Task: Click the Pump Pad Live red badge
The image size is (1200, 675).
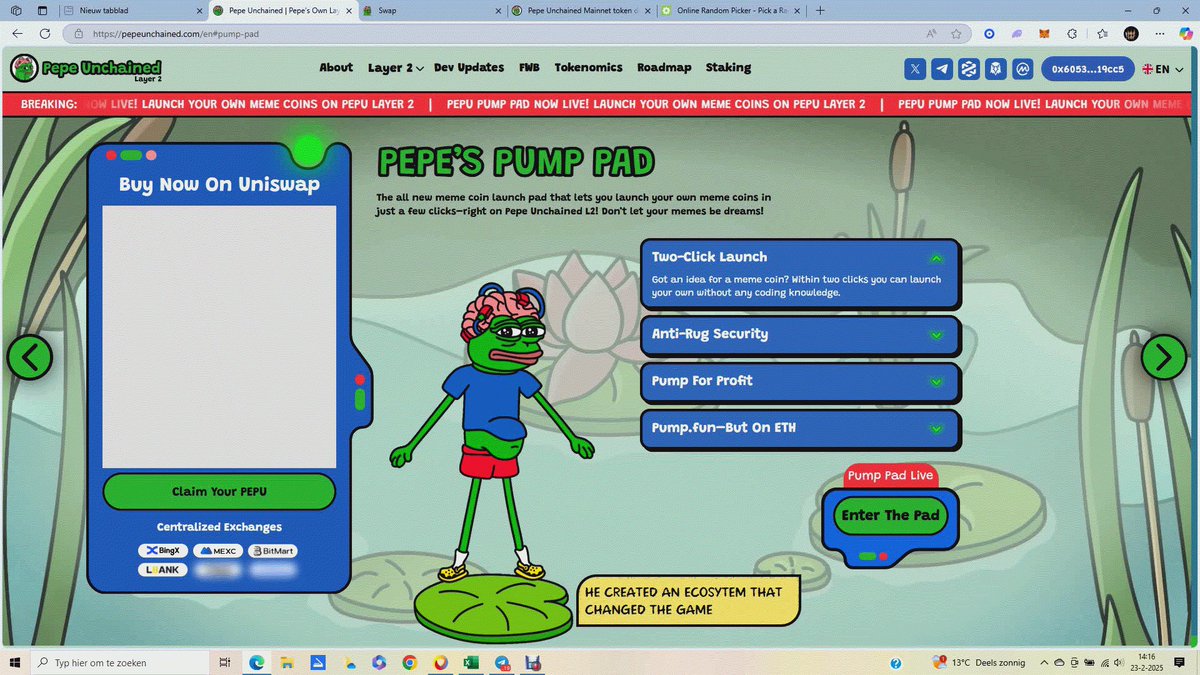Action: 890,476
